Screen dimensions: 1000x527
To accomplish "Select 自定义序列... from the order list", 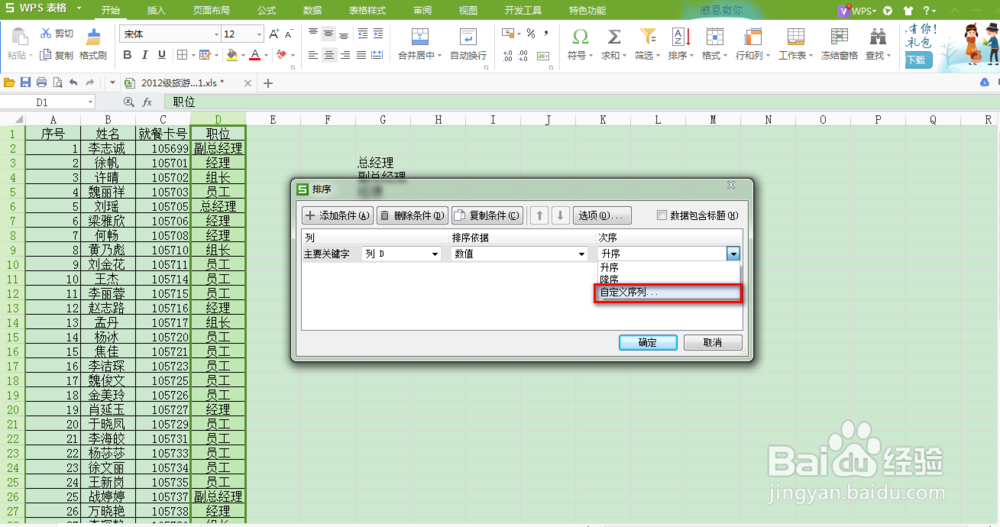I will click(668, 292).
